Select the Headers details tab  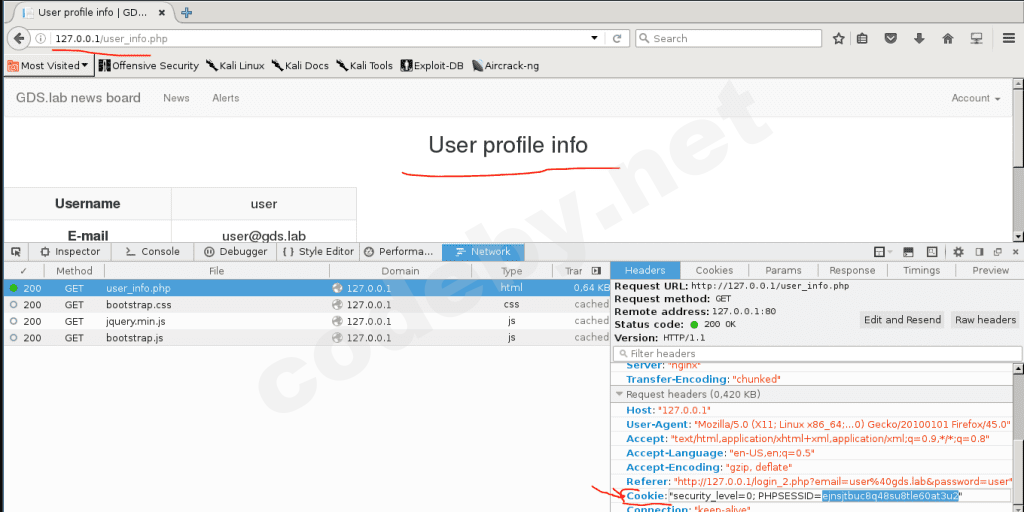(x=645, y=270)
